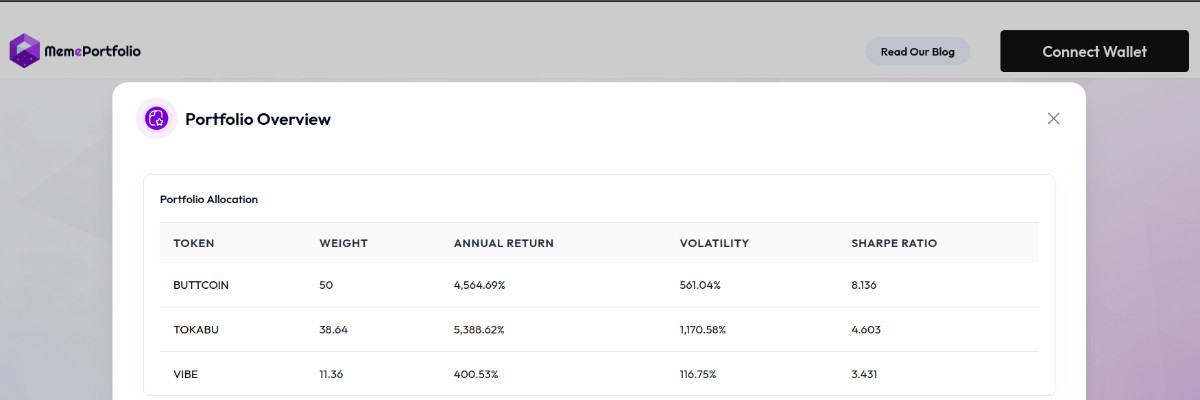Viewport: 1200px width, 400px height.
Task: Click the purple Portfolio Overview icon
Action: click(156, 119)
